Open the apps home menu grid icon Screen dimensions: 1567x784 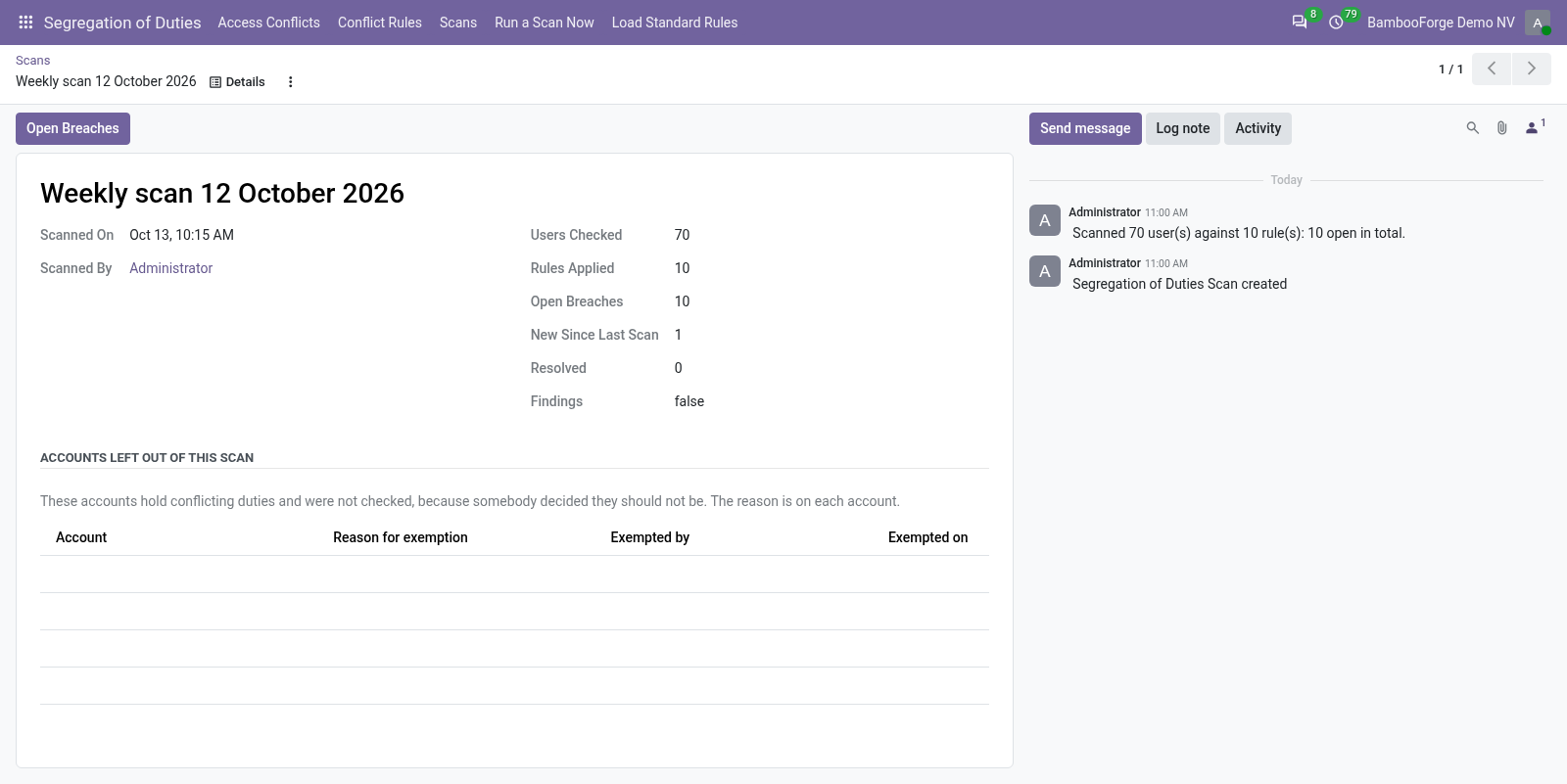(26, 23)
